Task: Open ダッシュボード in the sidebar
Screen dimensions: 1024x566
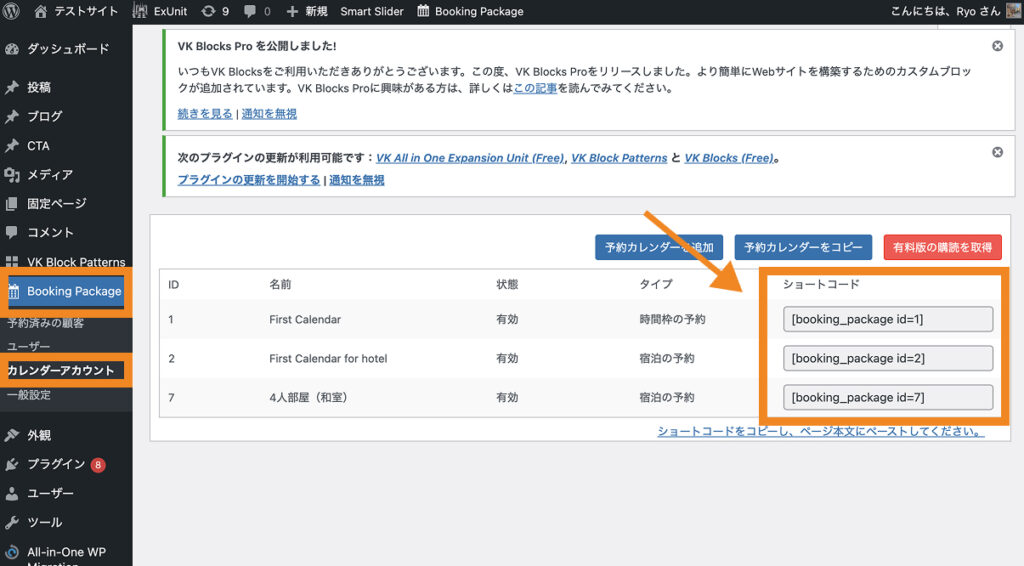Action: pos(67,49)
